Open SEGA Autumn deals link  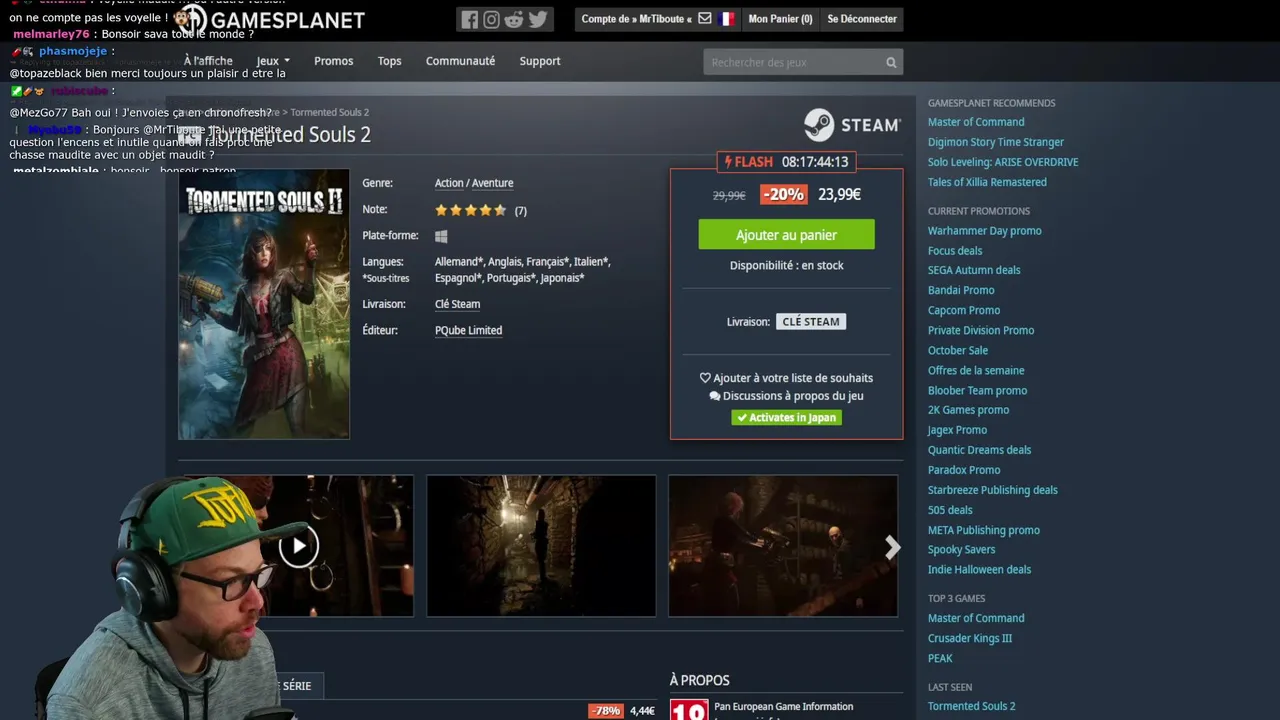(x=974, y=270)
